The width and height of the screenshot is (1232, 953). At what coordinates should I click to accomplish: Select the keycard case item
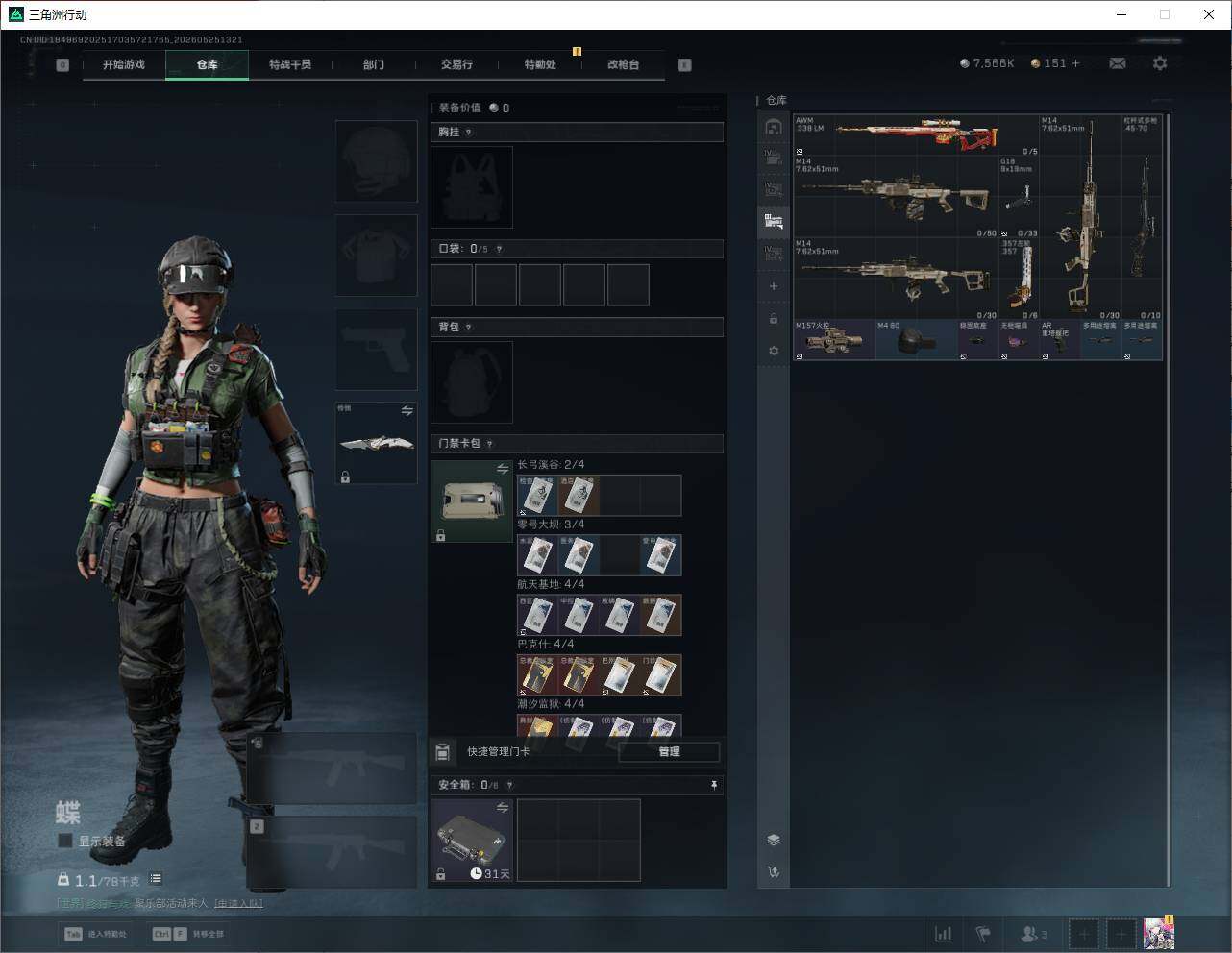point(472,501)
